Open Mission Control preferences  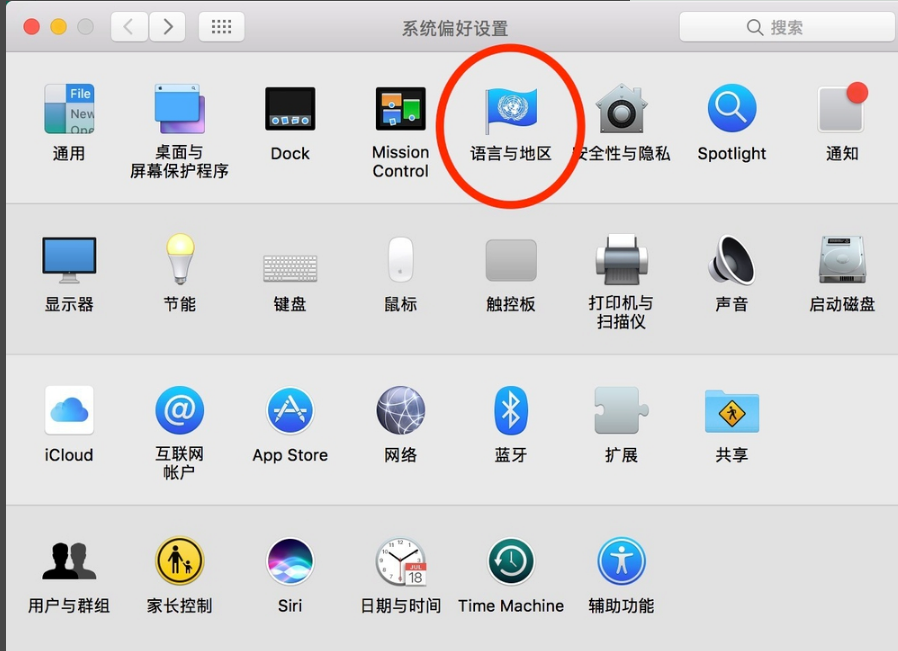(399, 110)
